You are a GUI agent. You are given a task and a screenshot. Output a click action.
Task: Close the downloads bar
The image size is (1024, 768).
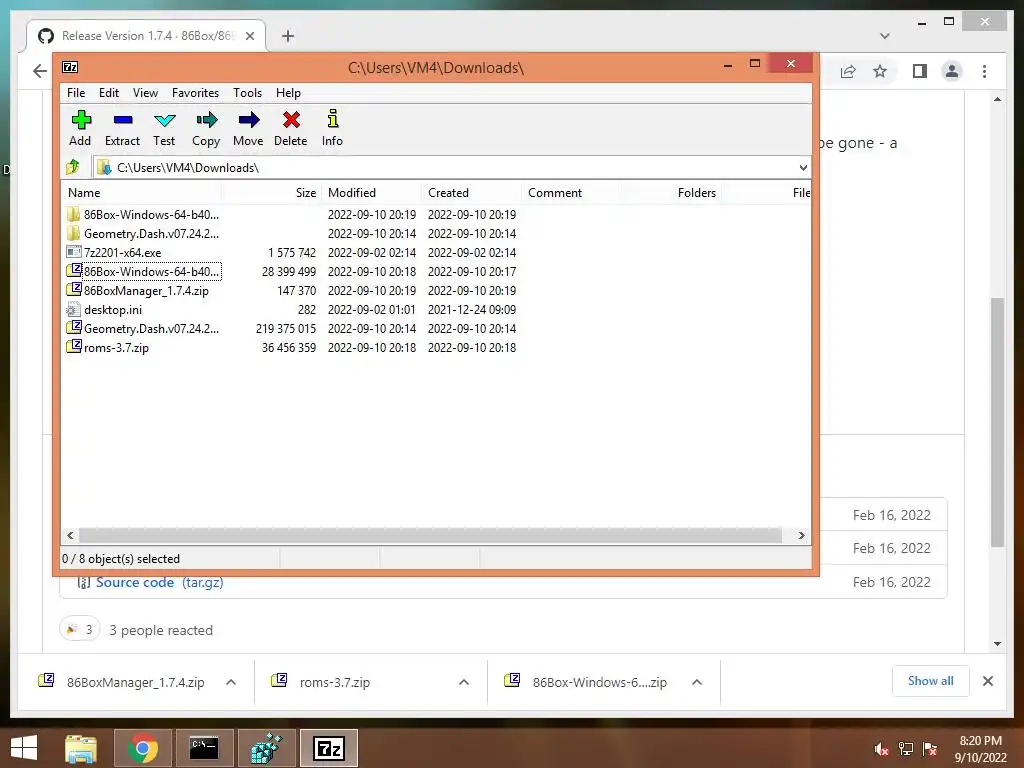tap(988, 681)
